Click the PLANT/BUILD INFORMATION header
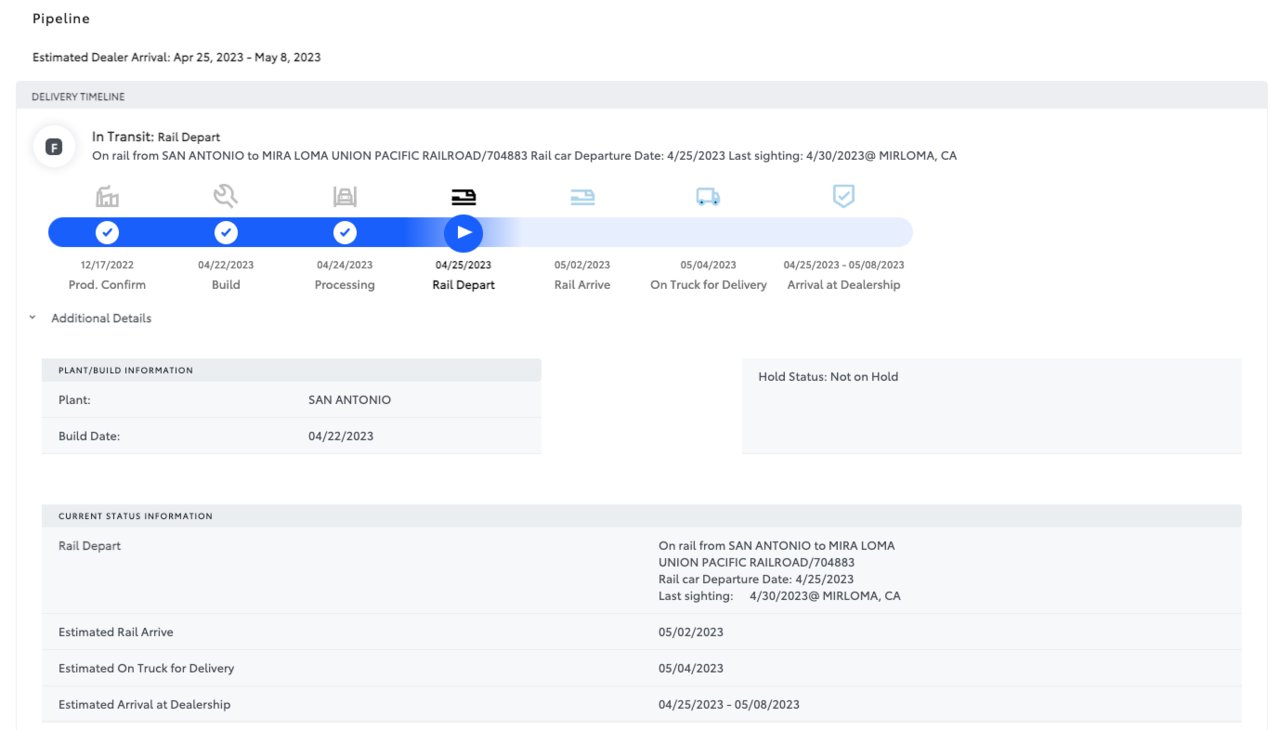The image size is (1279, 730). [x=126, y=370]
